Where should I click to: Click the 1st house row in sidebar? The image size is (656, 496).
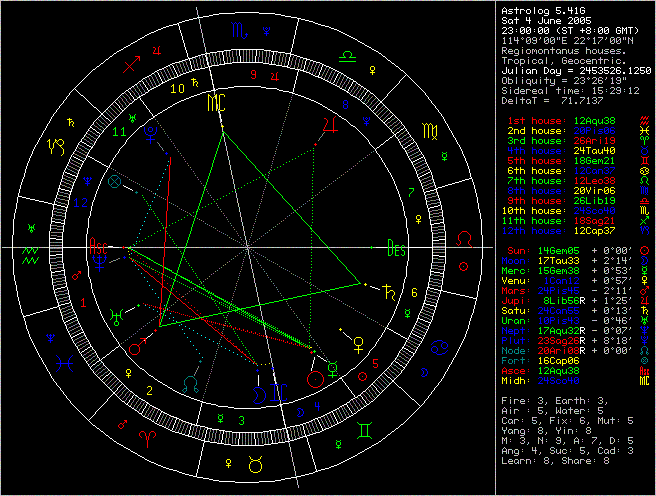(573, 120)
